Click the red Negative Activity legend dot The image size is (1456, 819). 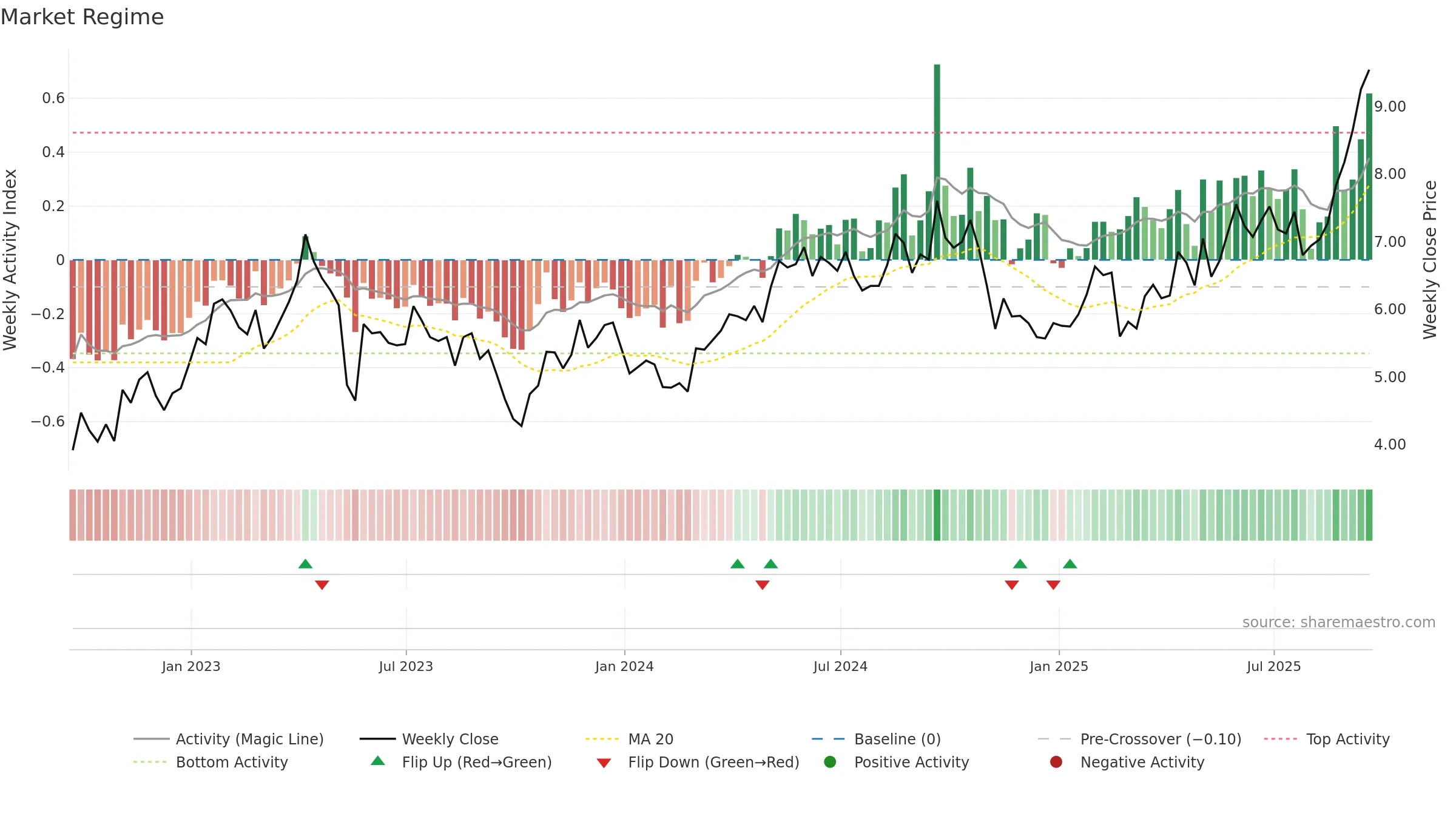(1056, 762)
